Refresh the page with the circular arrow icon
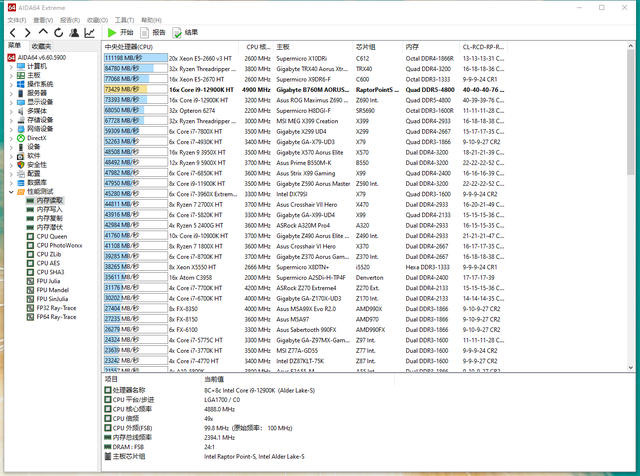The height and width of the screenshot is (476, 640). tap(59, 33)
